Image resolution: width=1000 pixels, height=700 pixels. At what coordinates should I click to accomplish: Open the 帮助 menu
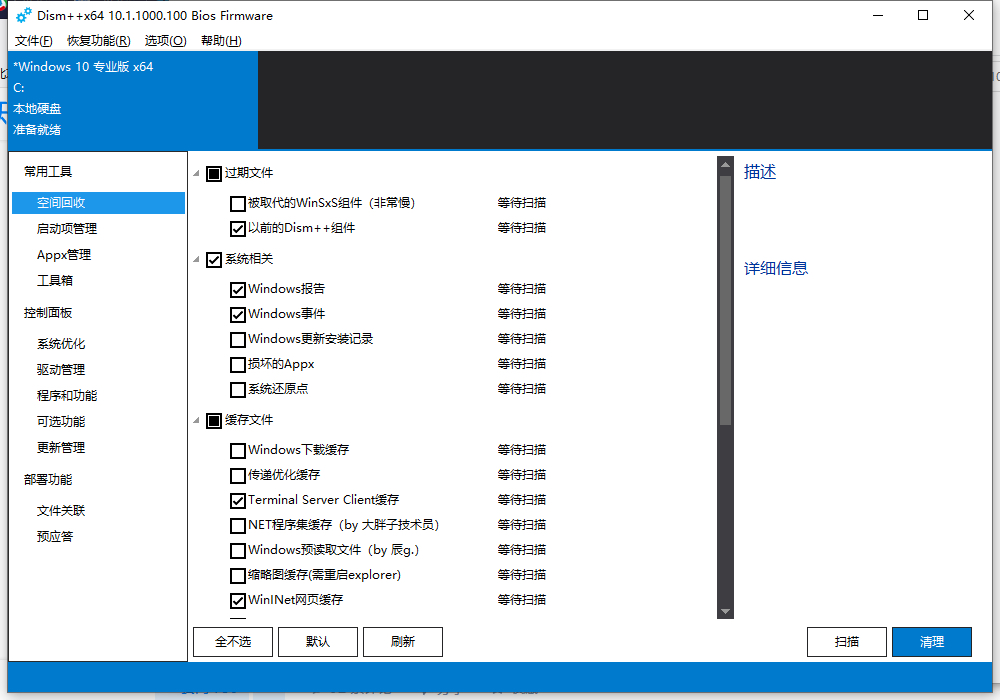[221, 41]
